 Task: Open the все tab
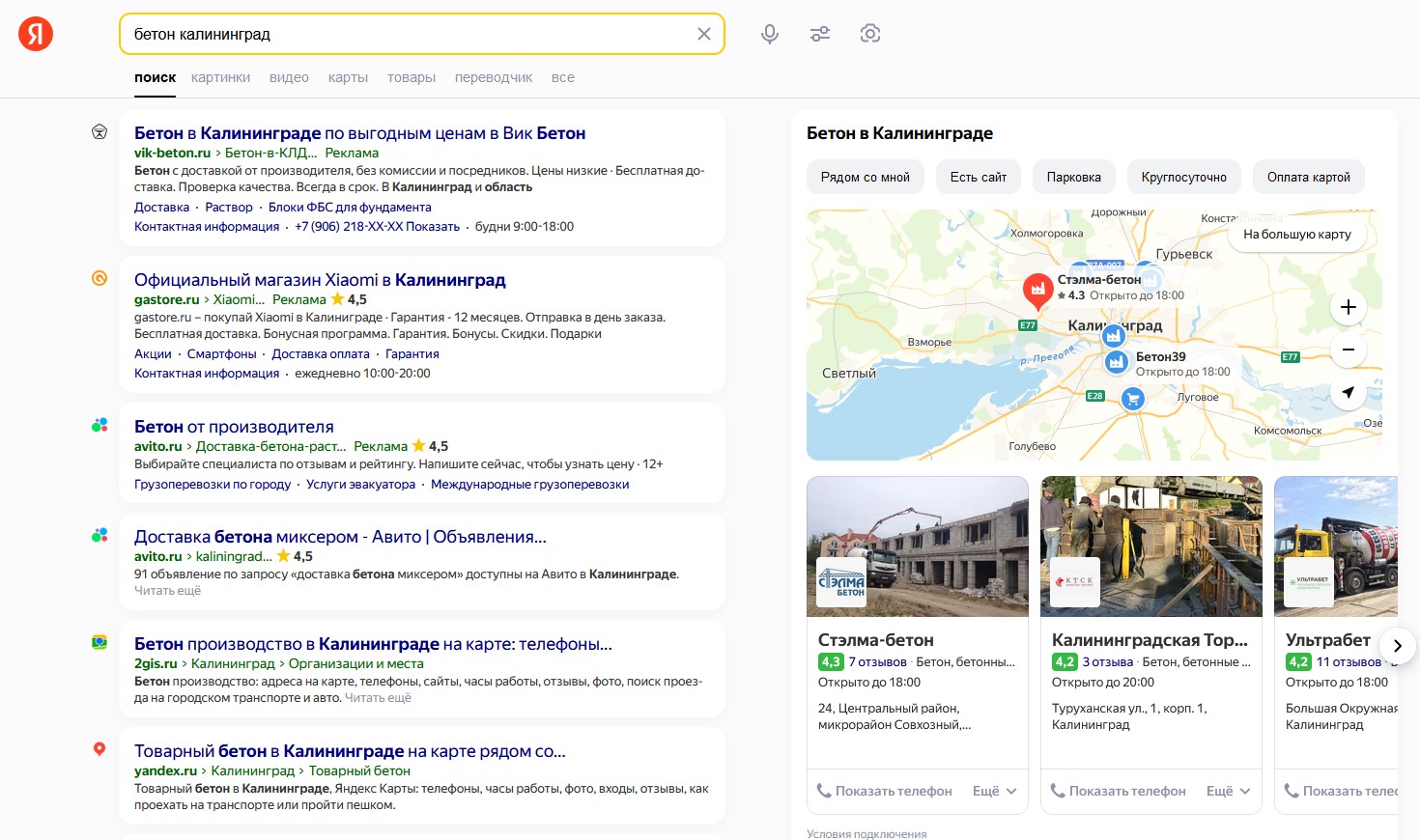click(563, 77)
